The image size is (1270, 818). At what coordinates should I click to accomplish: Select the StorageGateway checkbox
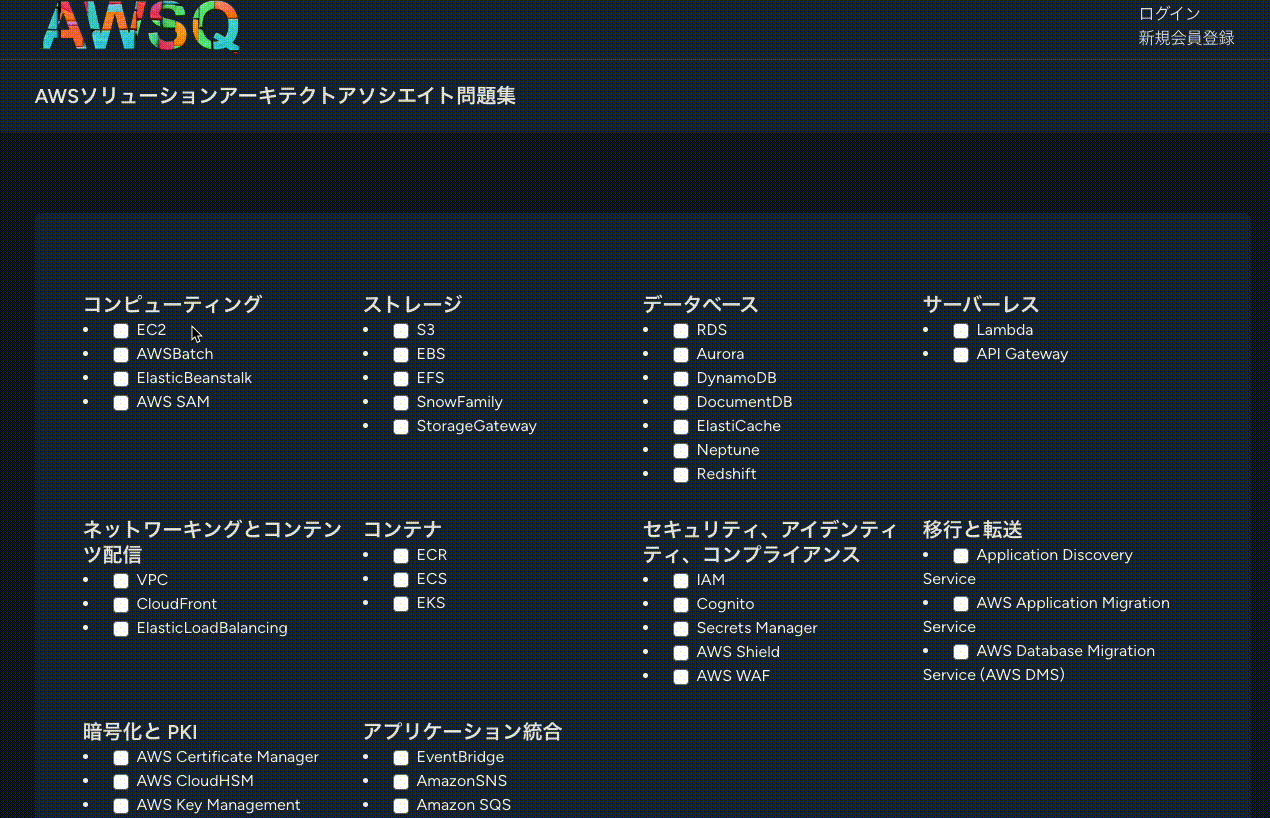(x=401, y=427)
